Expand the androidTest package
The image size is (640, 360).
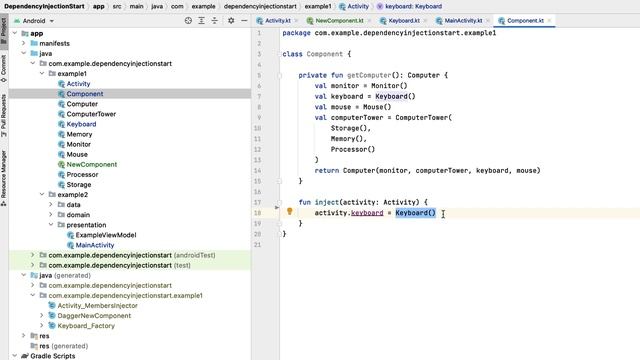tap(33, 255)
